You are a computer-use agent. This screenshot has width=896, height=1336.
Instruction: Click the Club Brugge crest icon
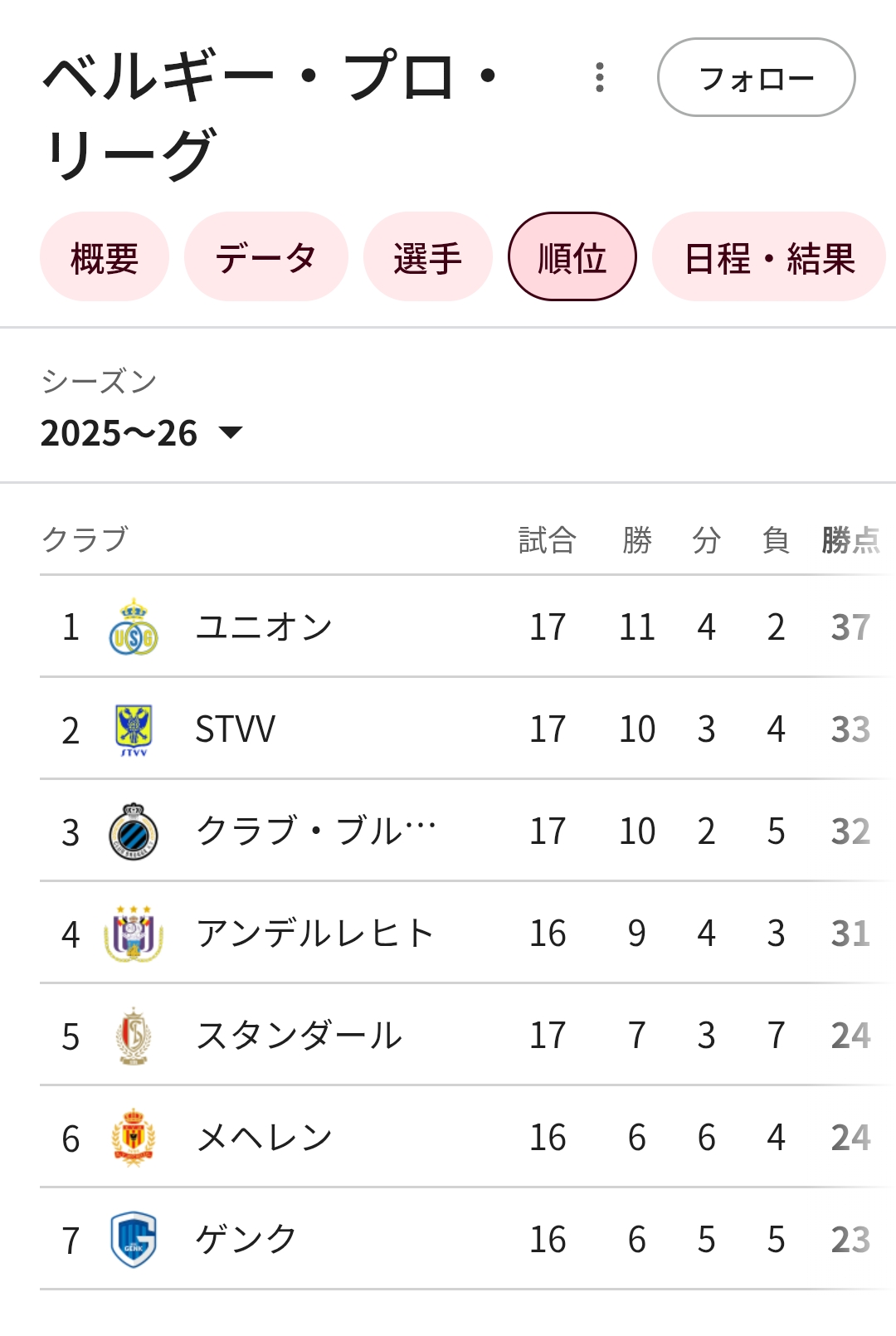134,831
